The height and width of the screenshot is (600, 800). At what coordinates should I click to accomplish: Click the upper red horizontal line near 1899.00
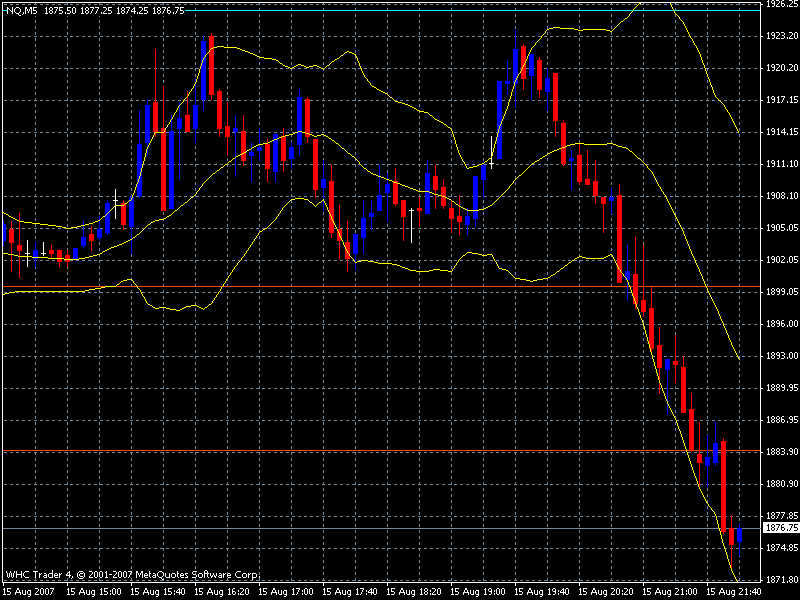click(x=400, y=287)
